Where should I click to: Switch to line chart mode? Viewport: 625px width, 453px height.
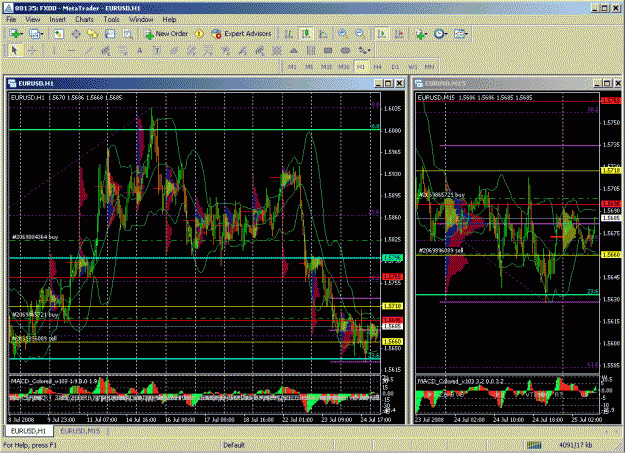tap(323, 34)
